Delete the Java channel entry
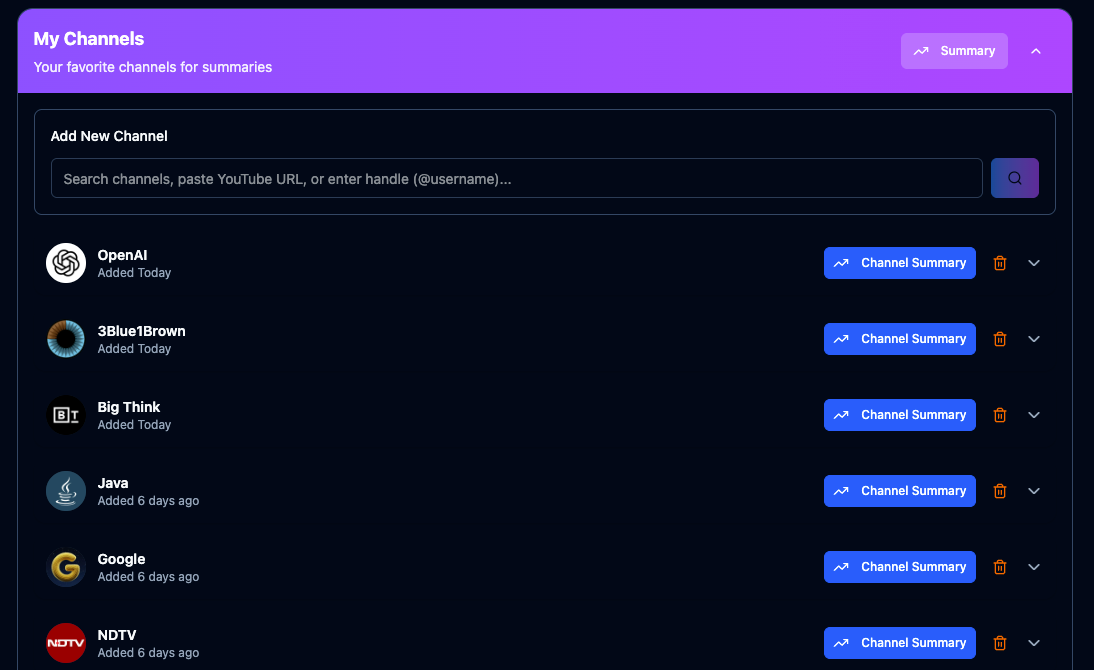Screen dimensions: 1094x670 (x=999, y=491)
